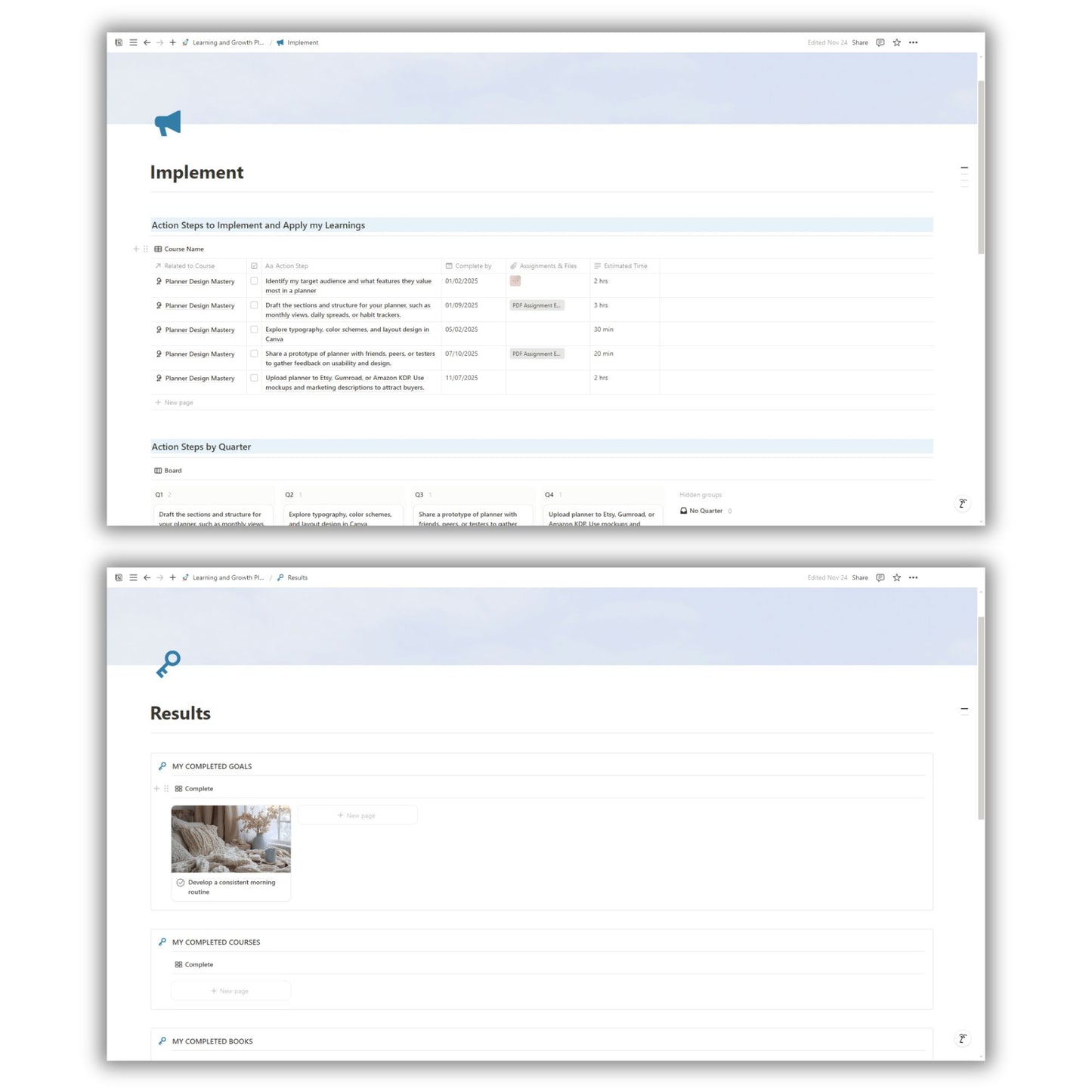Open the hamburger menu in the Implement top bar
The width and height of the screenshot is (1092, 1092).
pyautogui.click(x=133, y=43)
